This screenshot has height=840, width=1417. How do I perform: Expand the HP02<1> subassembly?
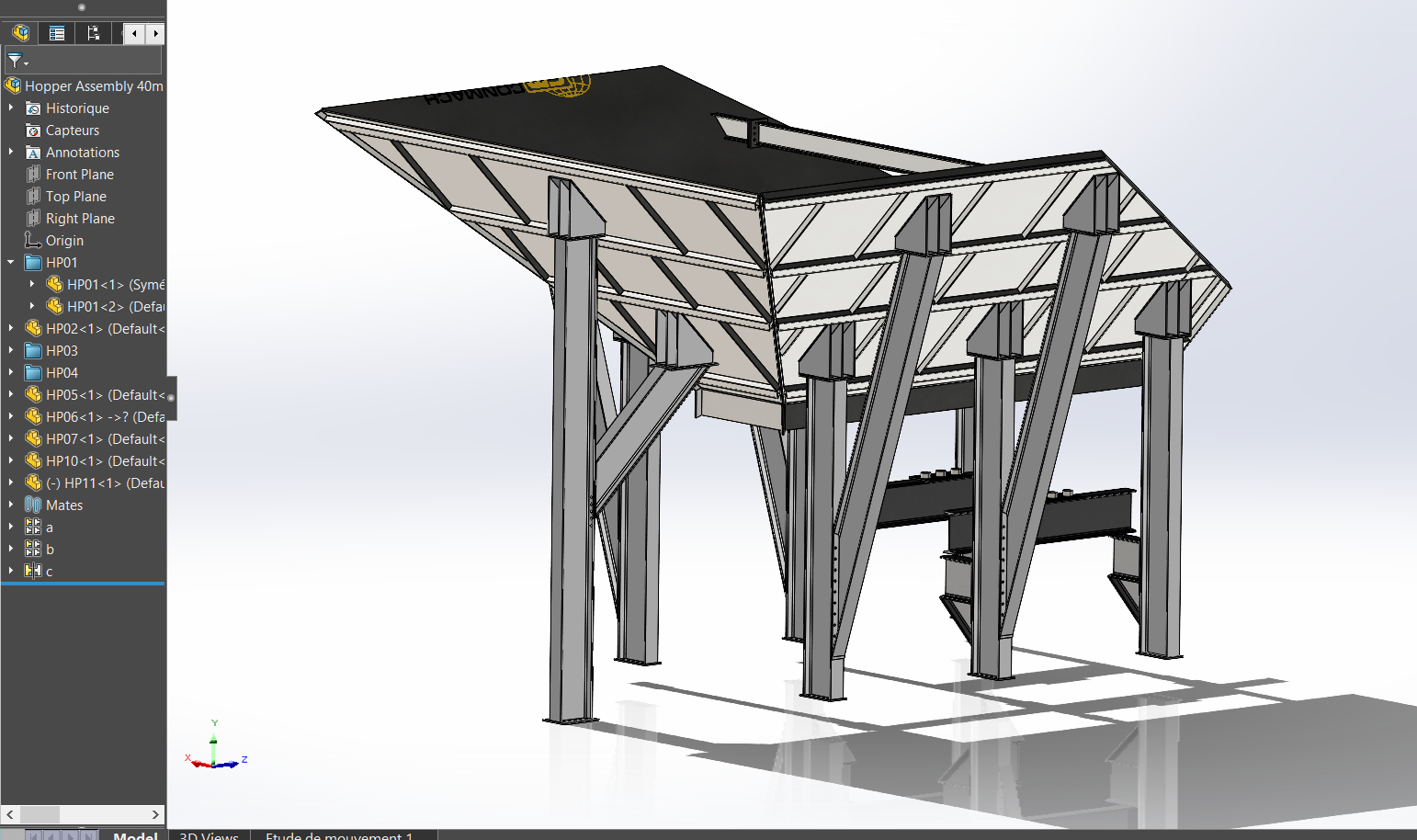11,328
